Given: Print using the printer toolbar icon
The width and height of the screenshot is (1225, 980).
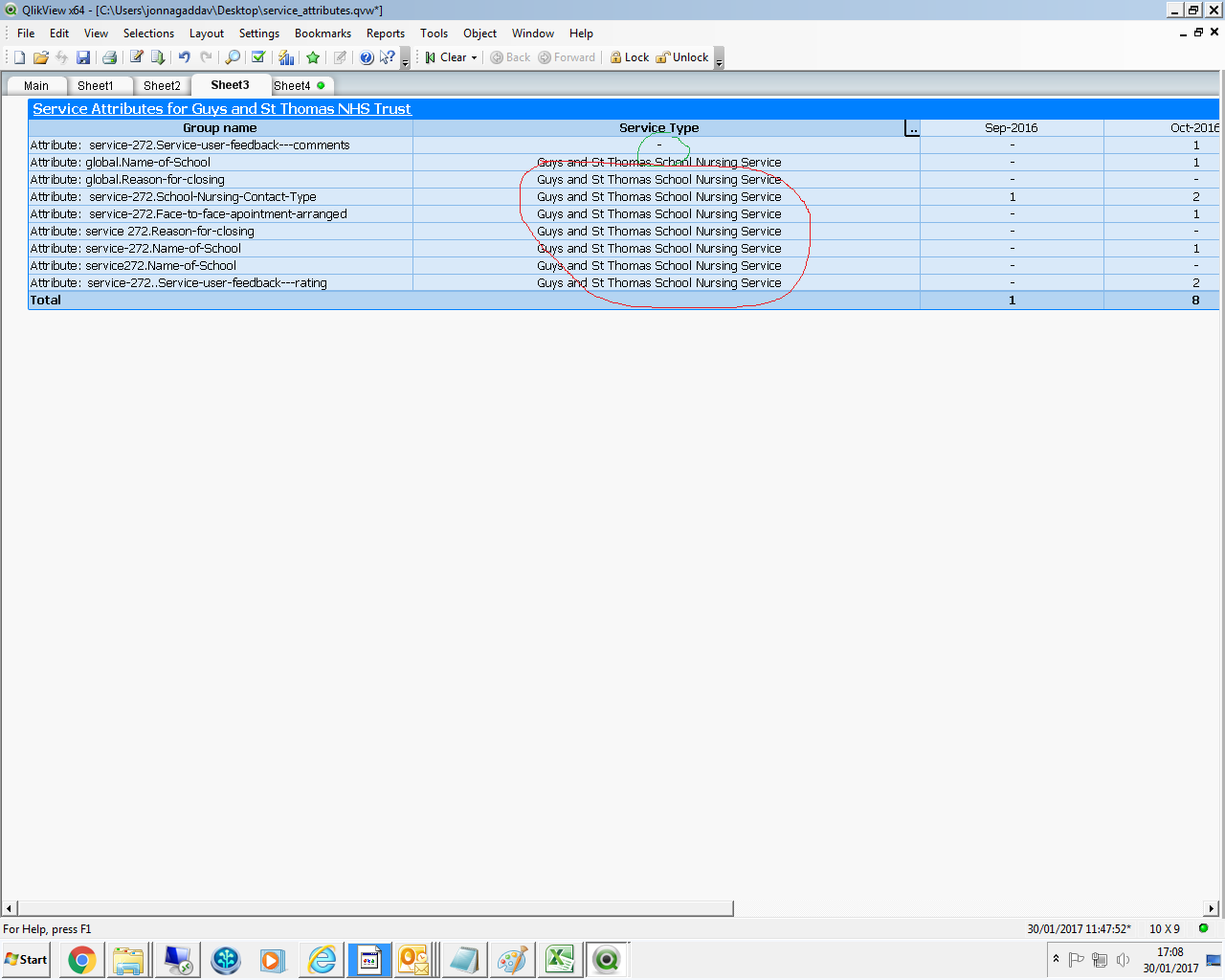Looking at the screenshot, I should pyautogui.click(x=109, y=57).
